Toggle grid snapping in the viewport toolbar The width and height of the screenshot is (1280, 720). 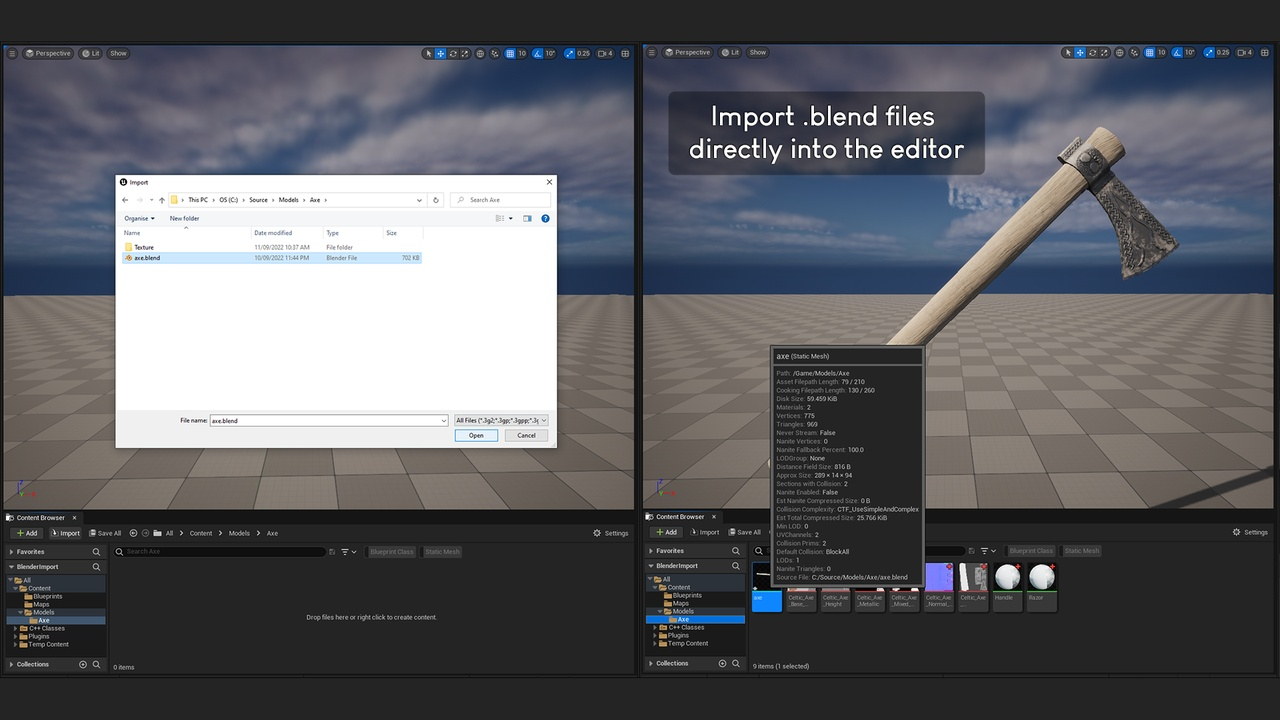click(x=510, y=53)
